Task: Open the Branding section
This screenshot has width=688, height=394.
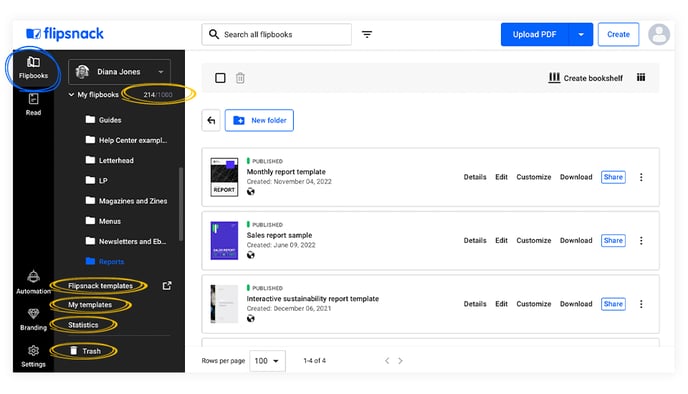Action: coord(33,319)
